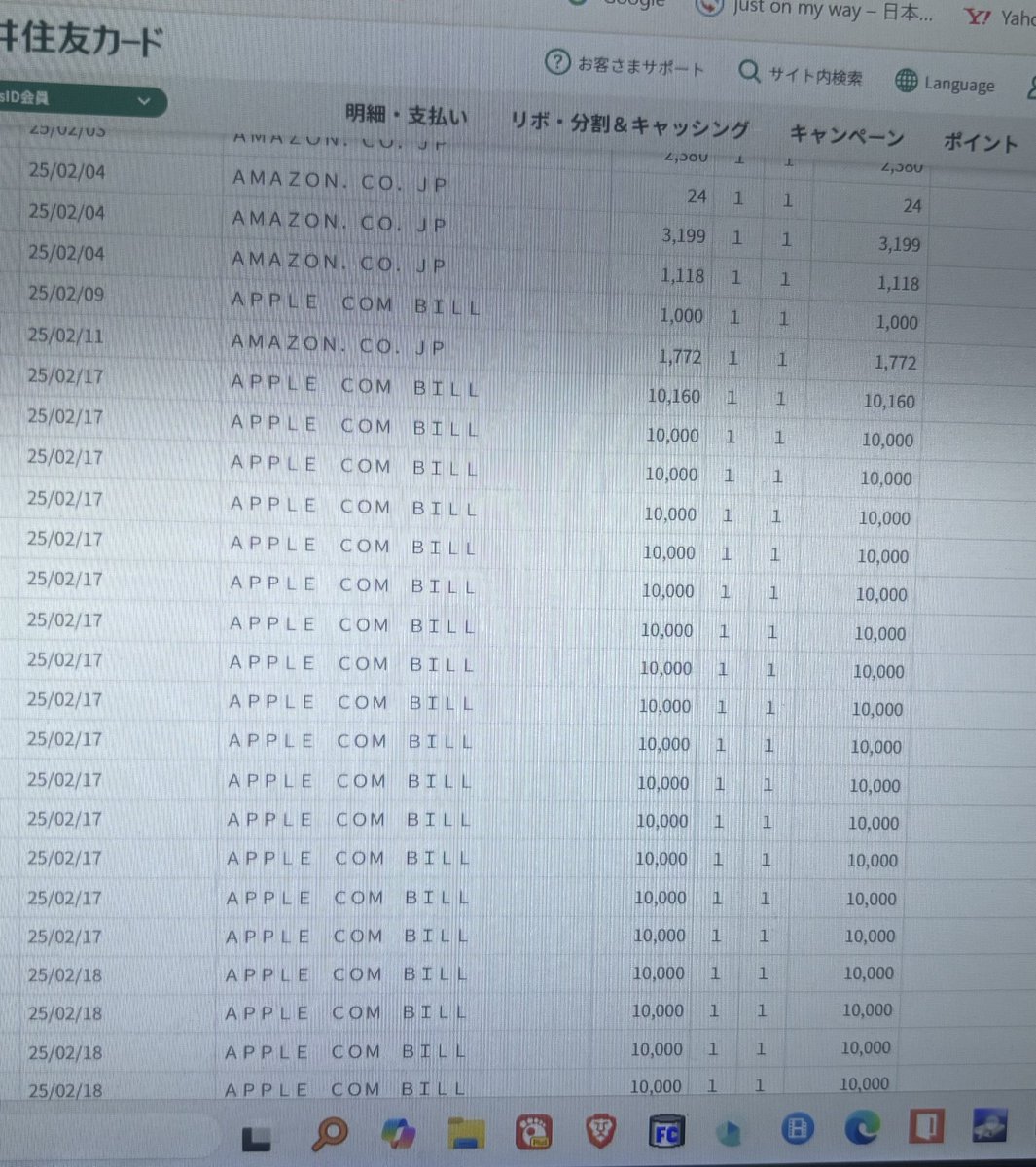
Task: Open the ポイント menu
Action: tap(981, 142)
